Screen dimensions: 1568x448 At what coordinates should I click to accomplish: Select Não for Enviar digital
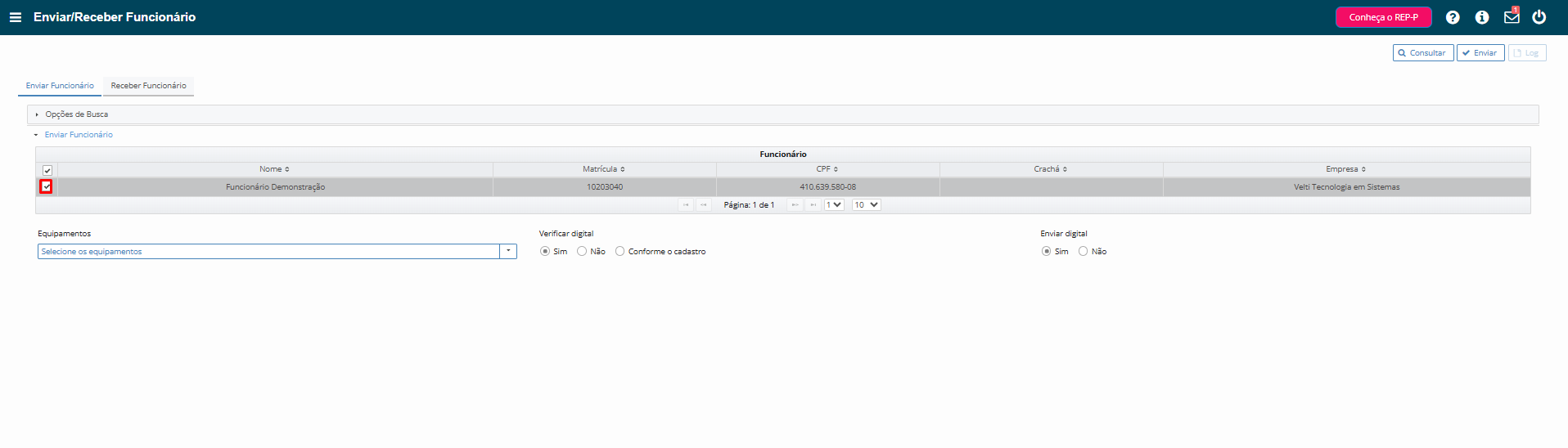tap(1083, 252)
